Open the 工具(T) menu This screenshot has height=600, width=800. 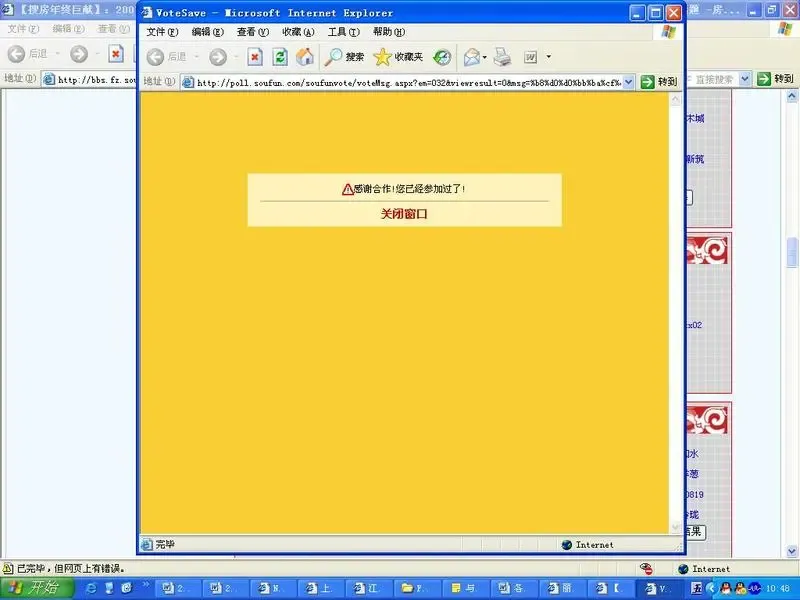pyautogui.click(x=343, y=32)
